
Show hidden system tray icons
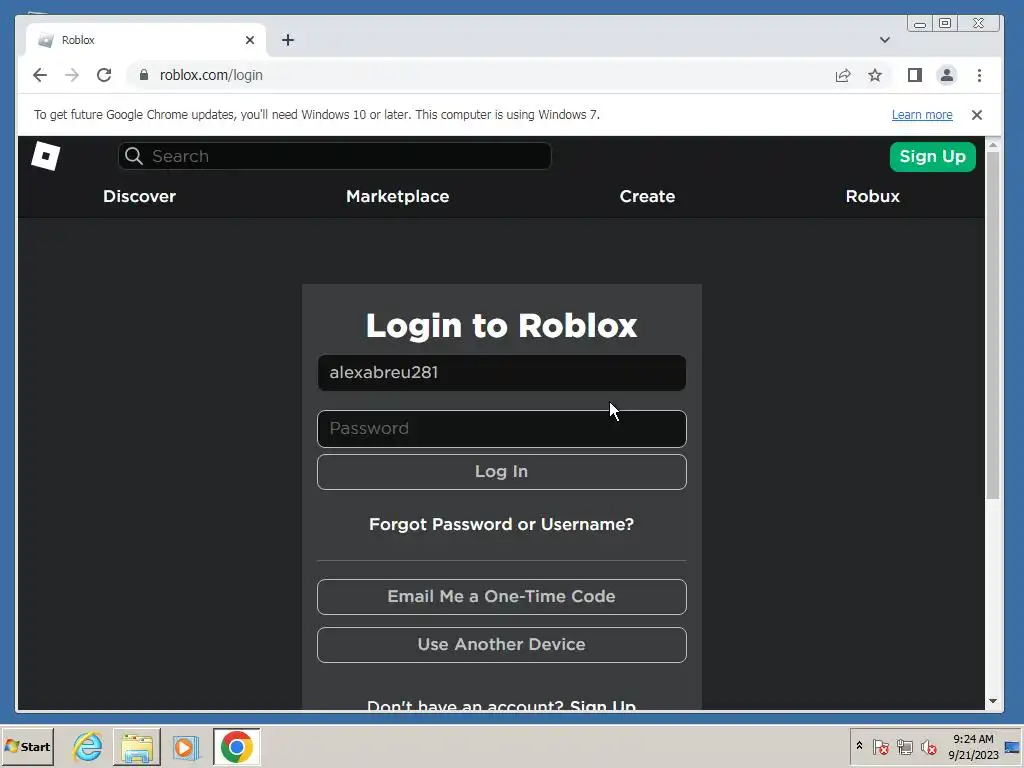859,746
